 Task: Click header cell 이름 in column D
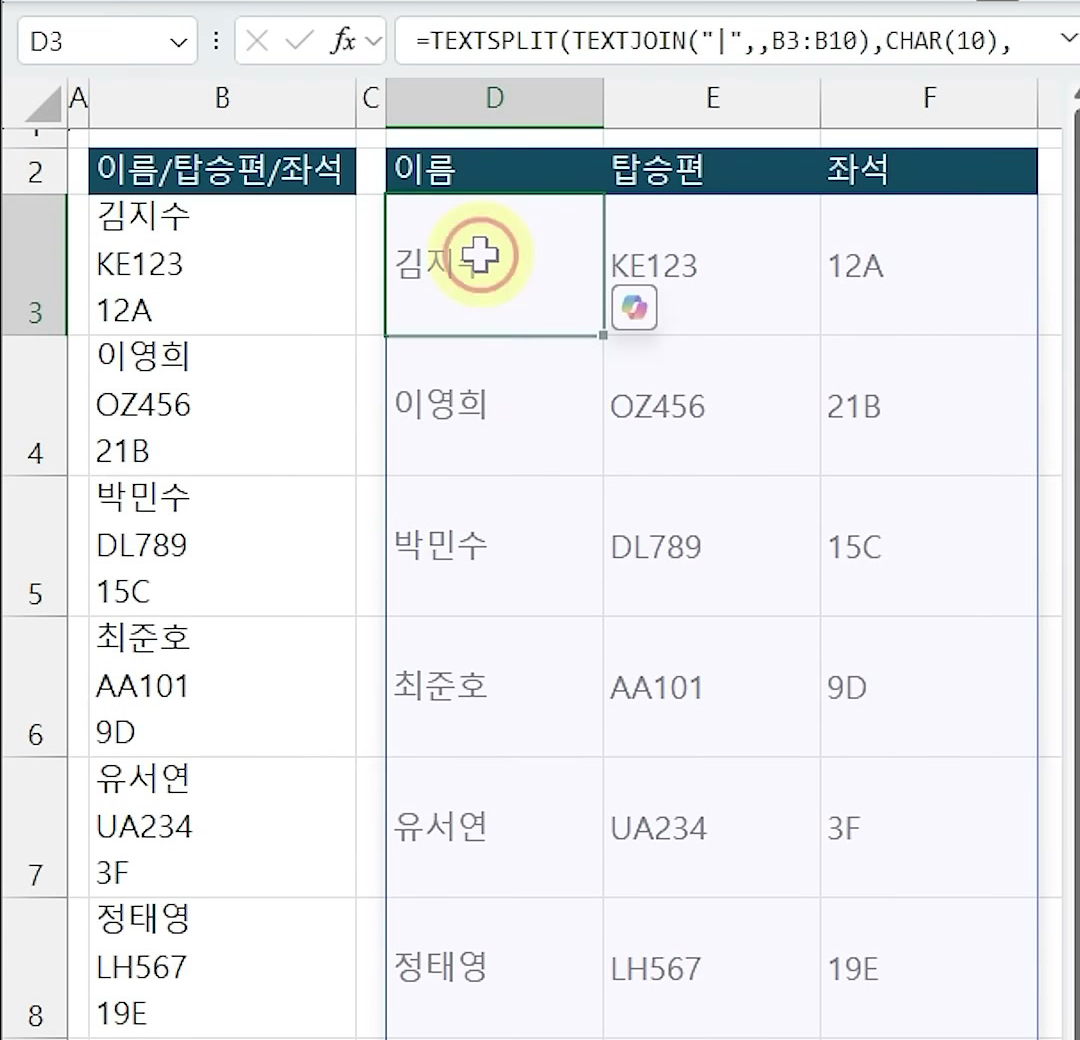[495, 171]
